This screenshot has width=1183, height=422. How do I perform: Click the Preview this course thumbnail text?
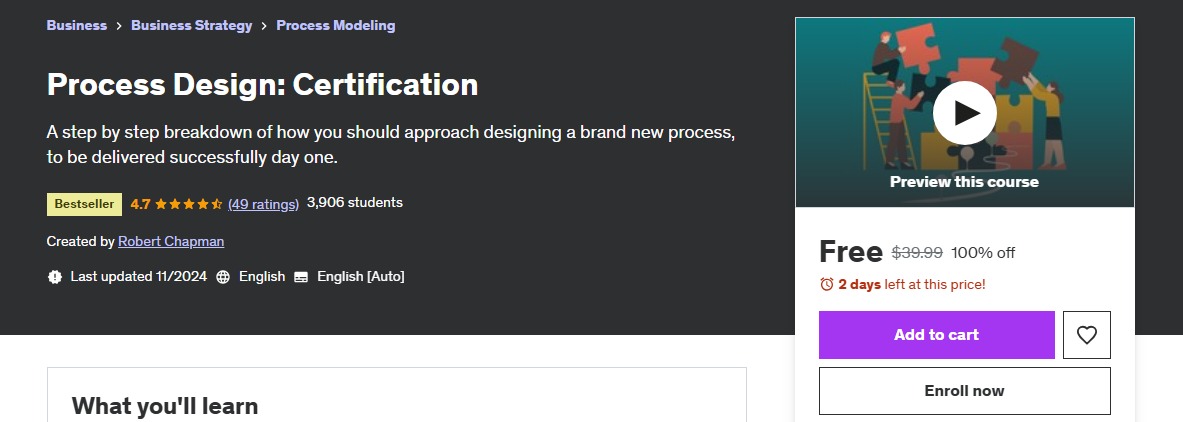point(964,182)
